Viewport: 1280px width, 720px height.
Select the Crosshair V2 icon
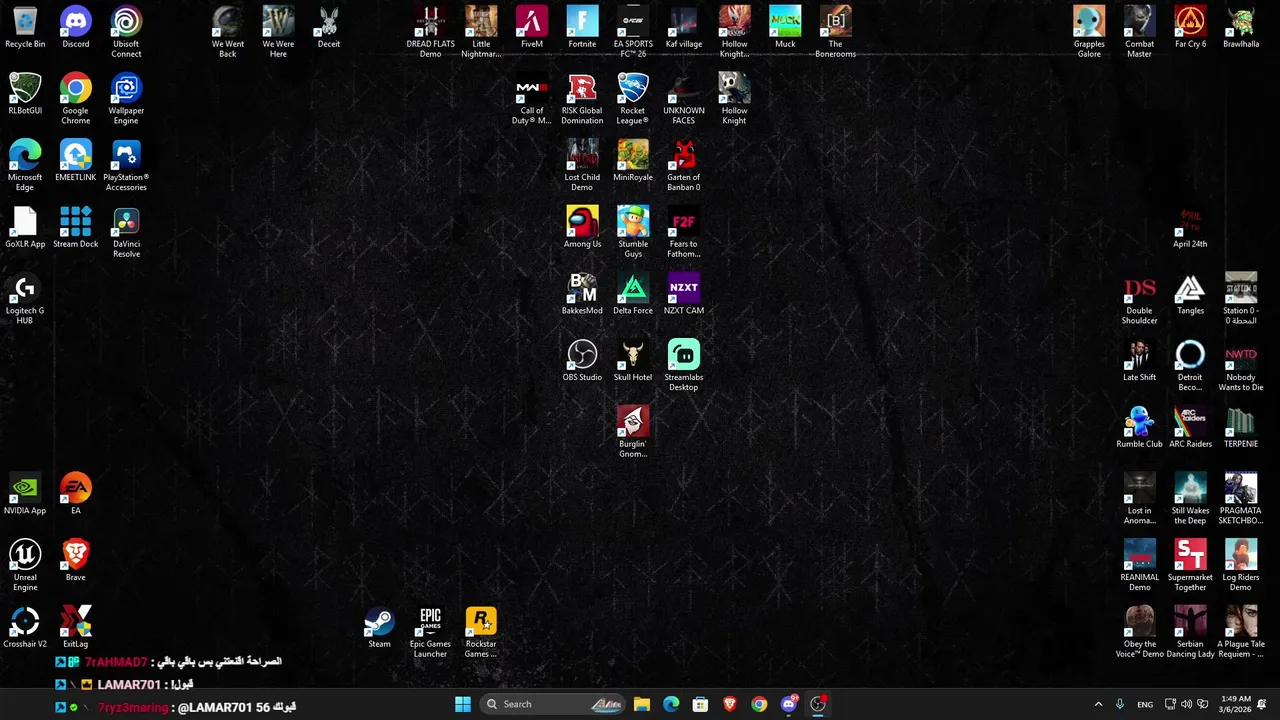25,628
